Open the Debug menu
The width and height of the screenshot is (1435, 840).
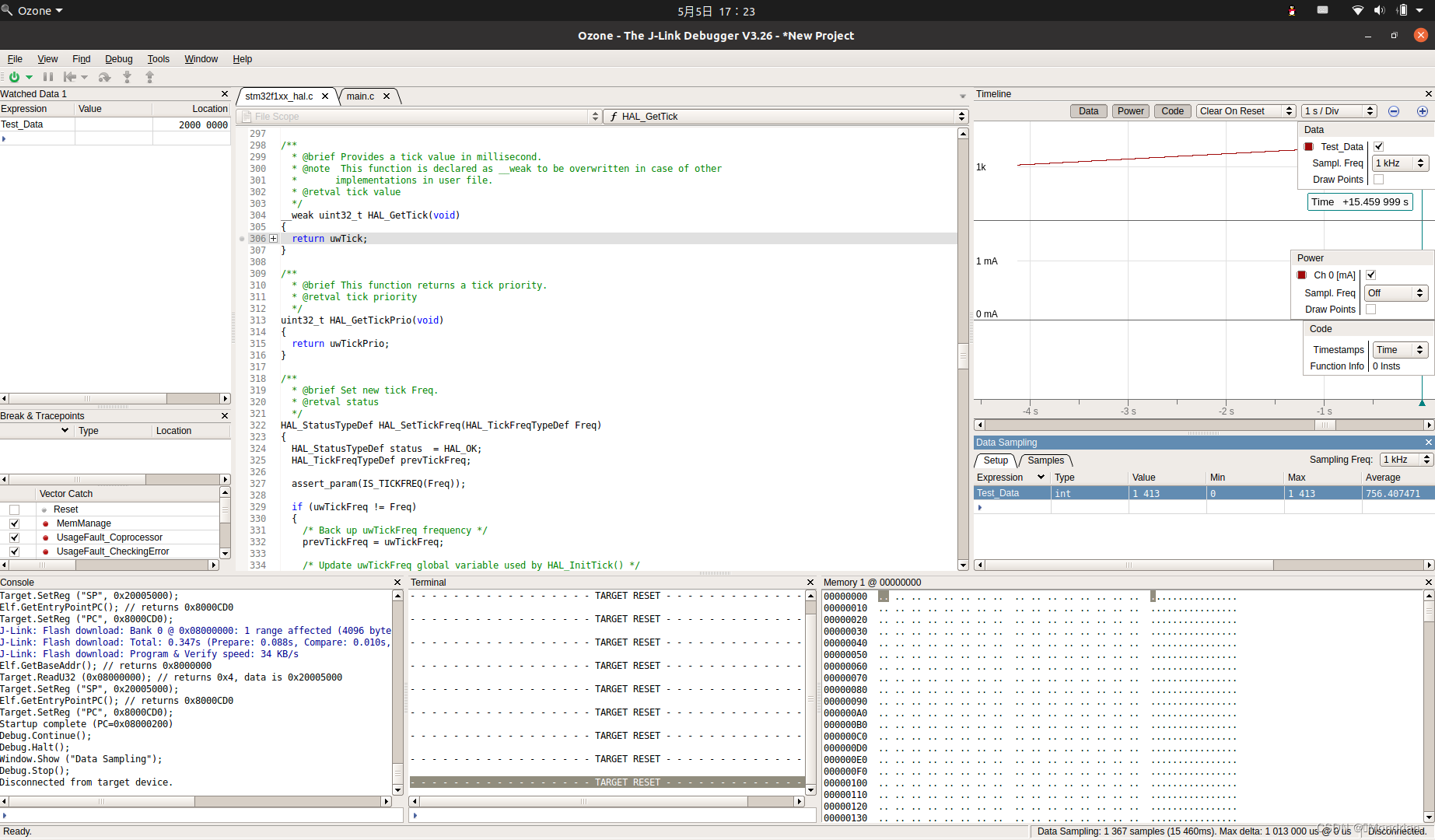coord(118,59)
